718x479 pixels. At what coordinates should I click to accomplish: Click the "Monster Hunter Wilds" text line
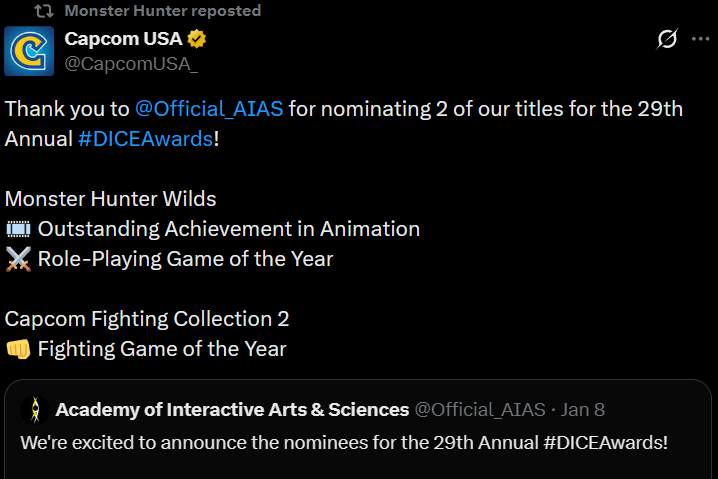pos(110,199)
